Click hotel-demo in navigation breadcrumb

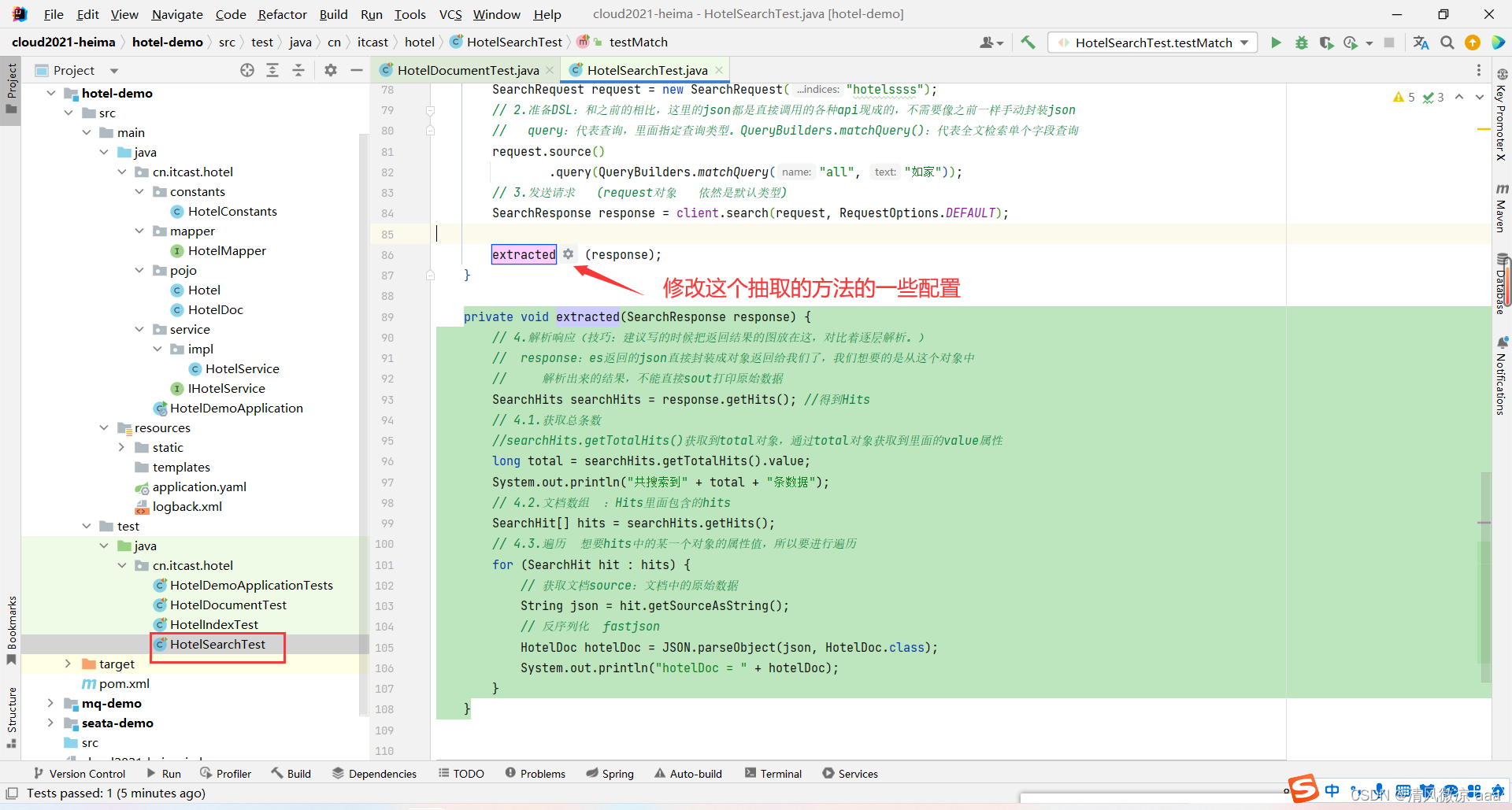point(167,42)
